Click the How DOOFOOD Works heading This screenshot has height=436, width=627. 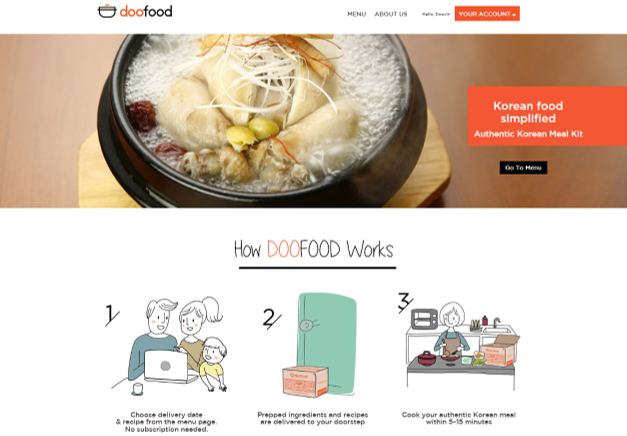[x=314, y=249]
